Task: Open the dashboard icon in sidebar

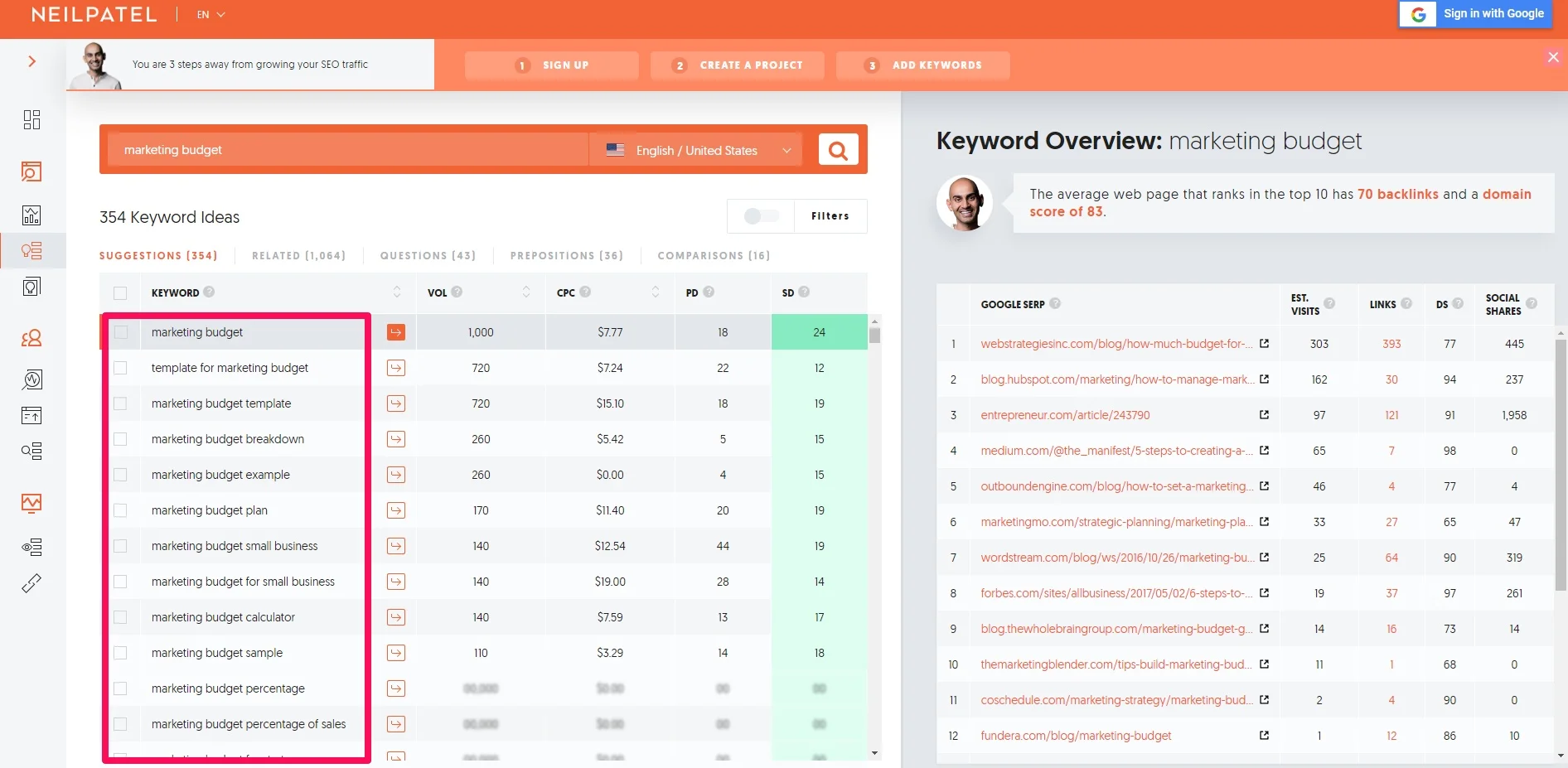Action: click(x=31, y=119)
